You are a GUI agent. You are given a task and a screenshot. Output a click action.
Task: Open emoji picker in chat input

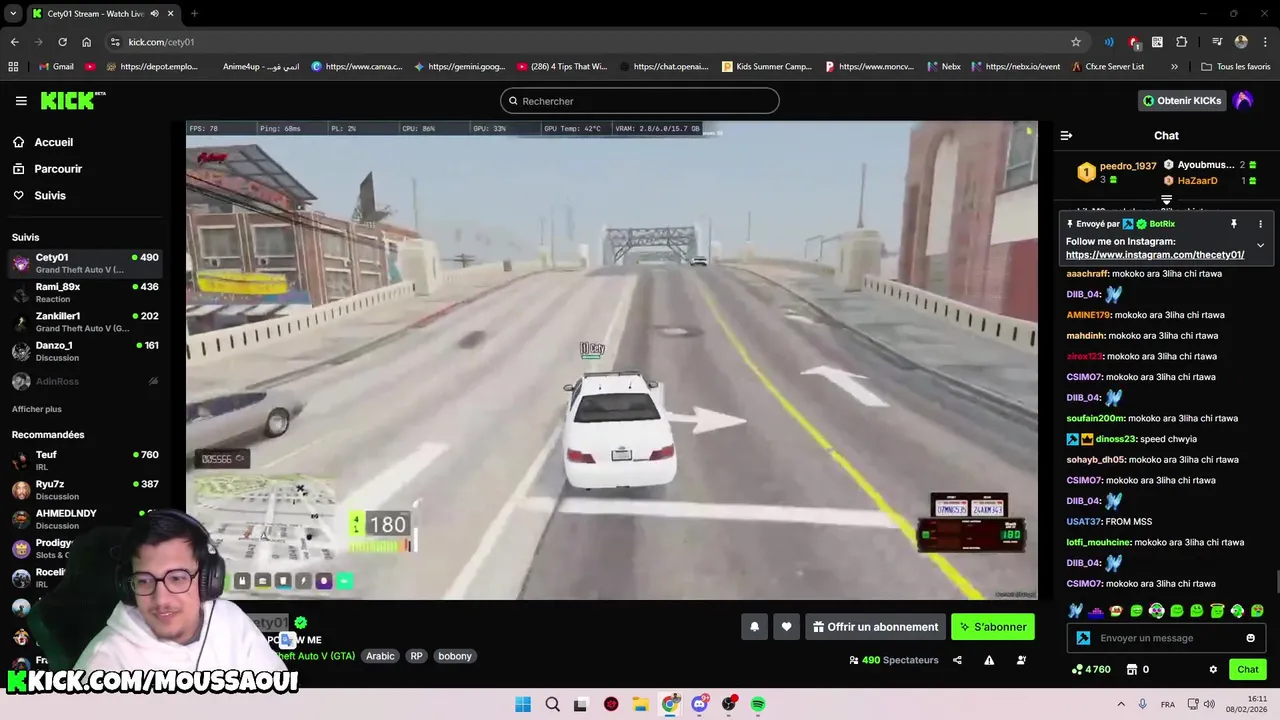pos(1250,638)
